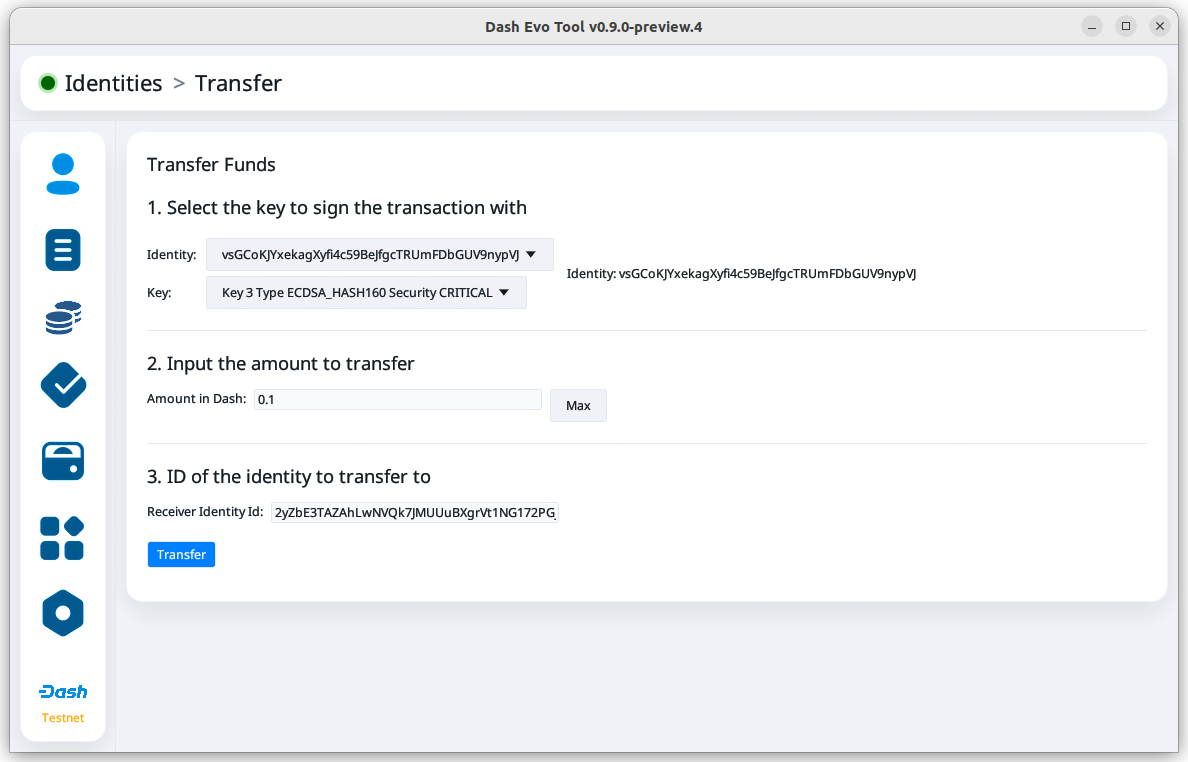Open the four-squares tools icon
This screenshot has width=1188, height=762.
[x=62, y=538]
